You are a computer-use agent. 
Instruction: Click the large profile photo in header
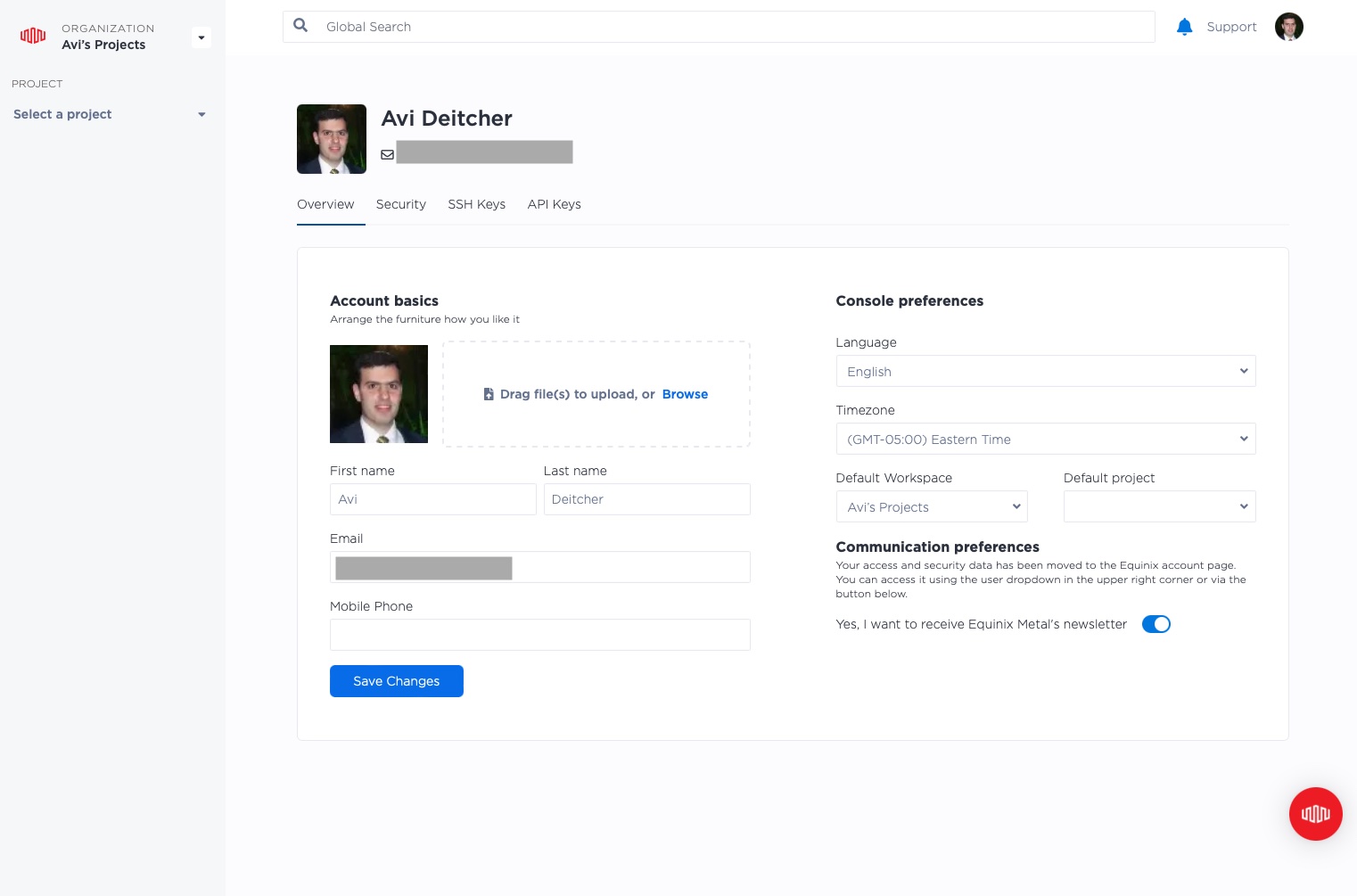332,139
